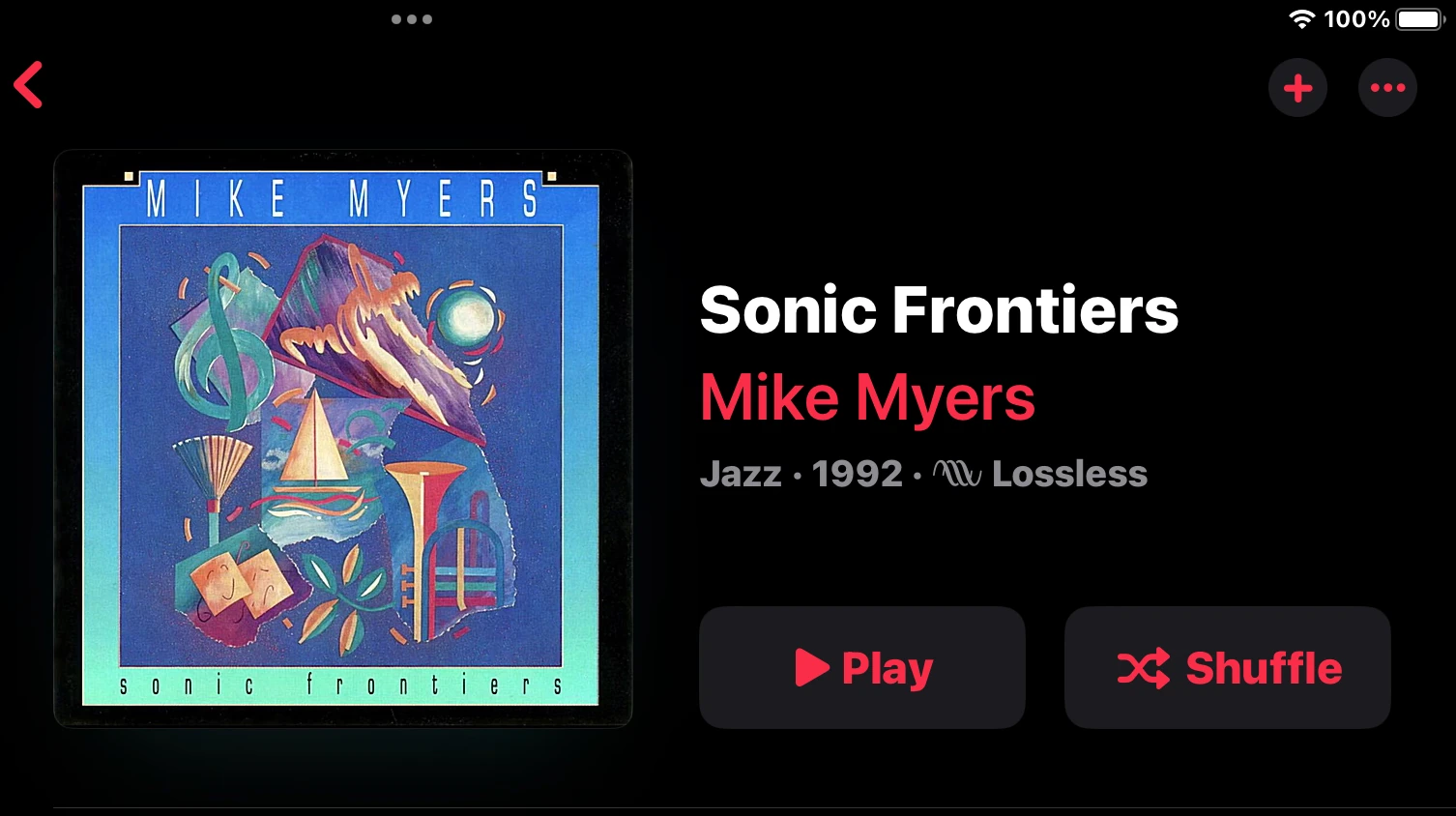Tap the gray multitasking dots at top
1456x816 pixels.
point(412,18)
